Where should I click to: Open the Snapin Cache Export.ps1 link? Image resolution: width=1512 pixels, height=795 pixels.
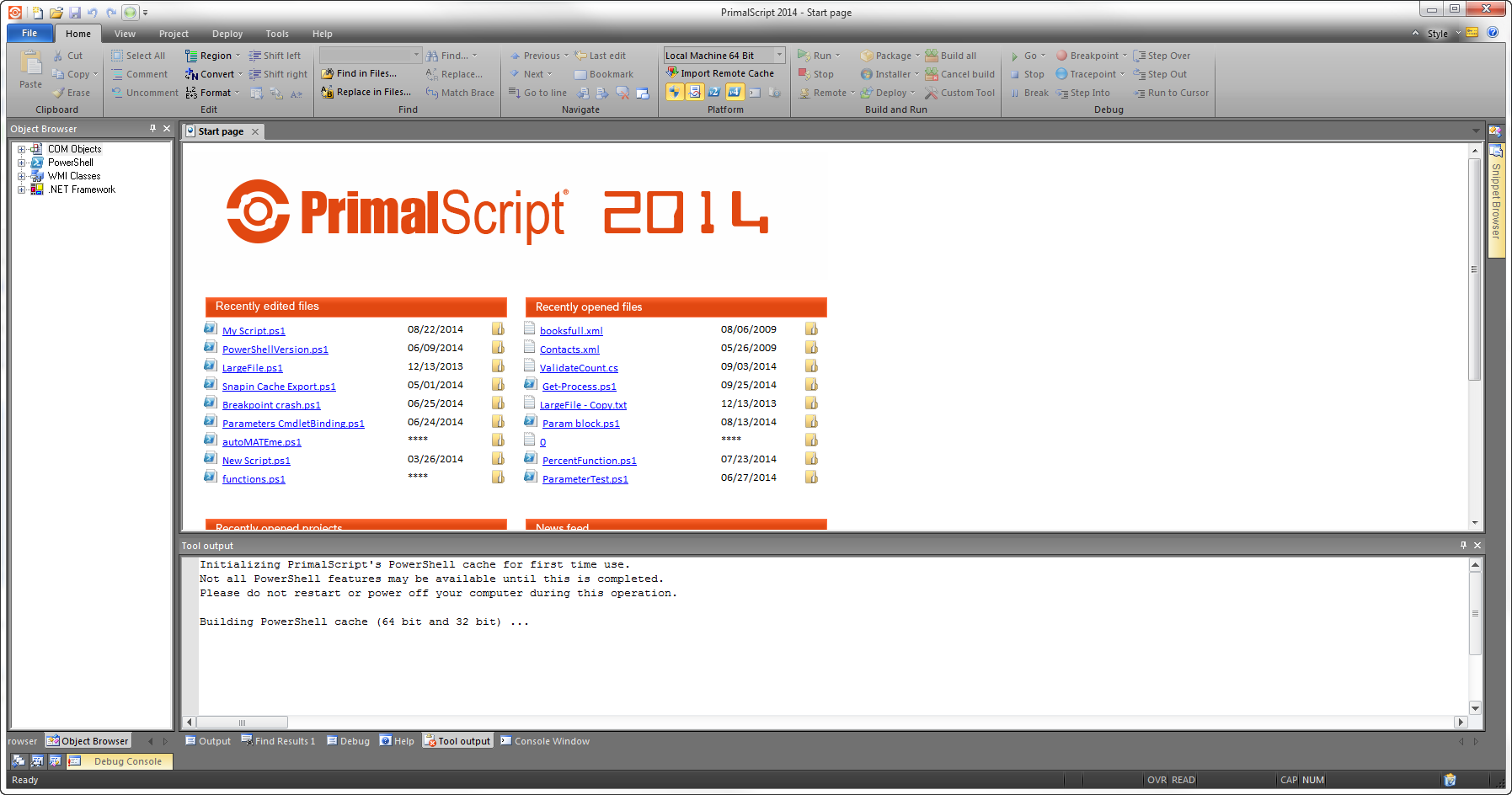click(279, 387)
